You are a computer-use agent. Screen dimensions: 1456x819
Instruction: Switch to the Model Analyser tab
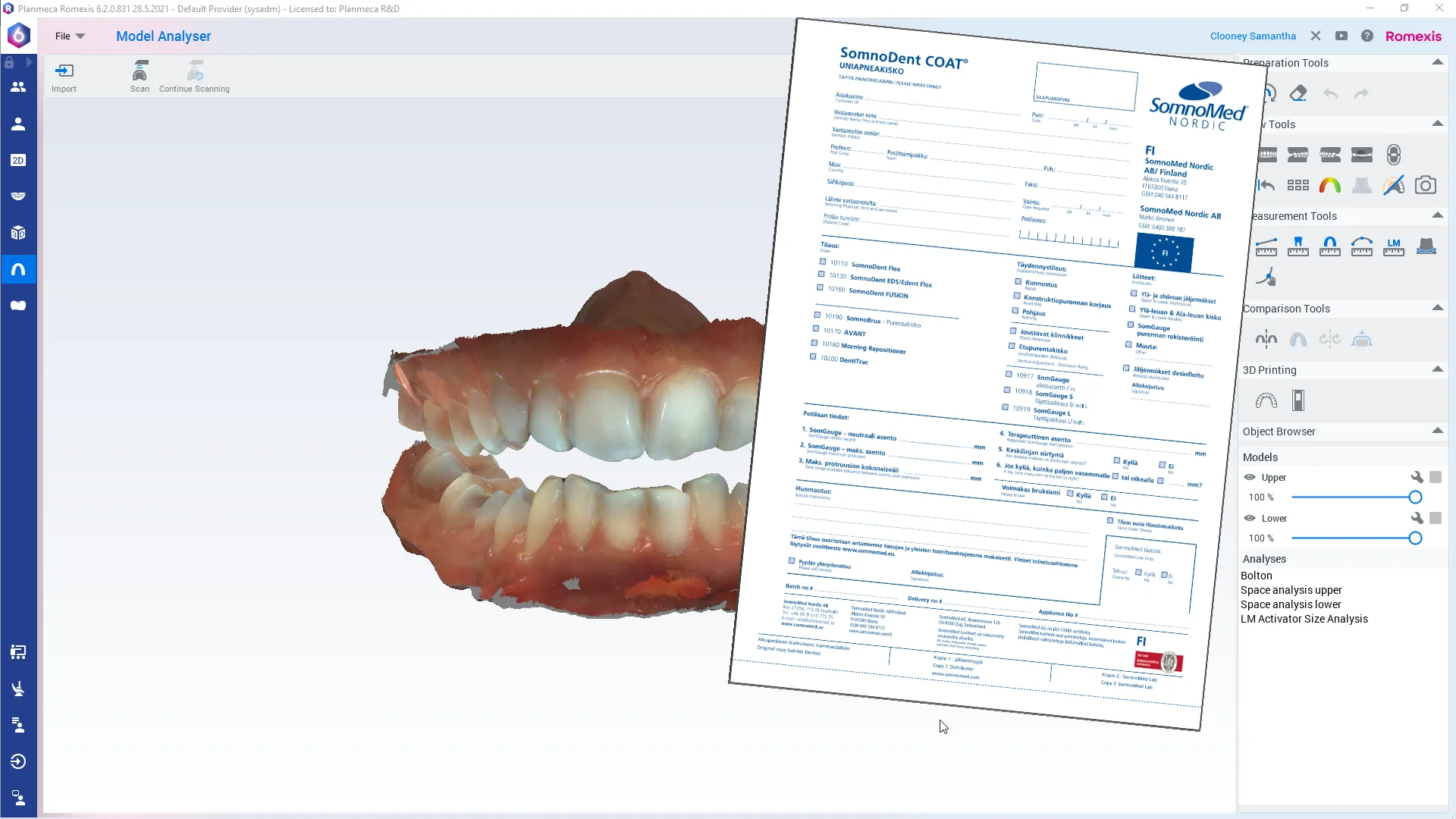[x=163, y=36]
